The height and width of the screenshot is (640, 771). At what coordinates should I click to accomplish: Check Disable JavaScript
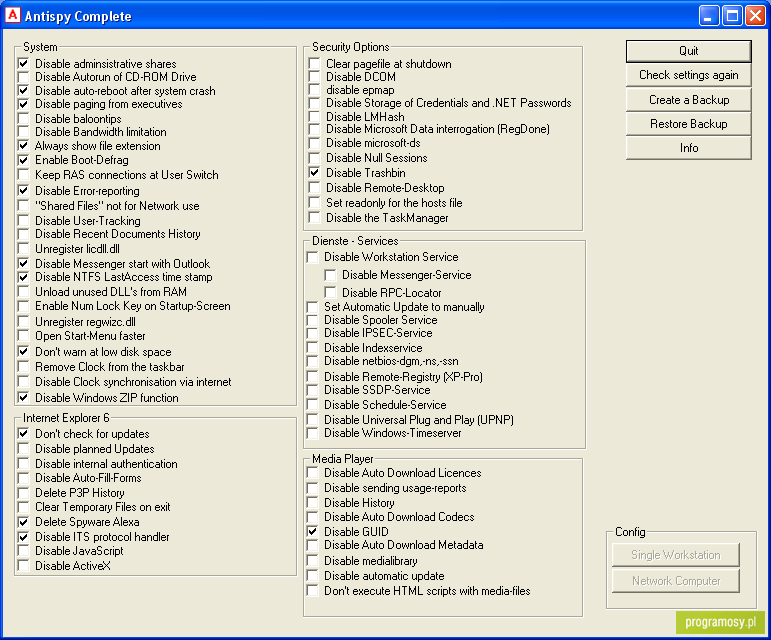coord(23,551)
